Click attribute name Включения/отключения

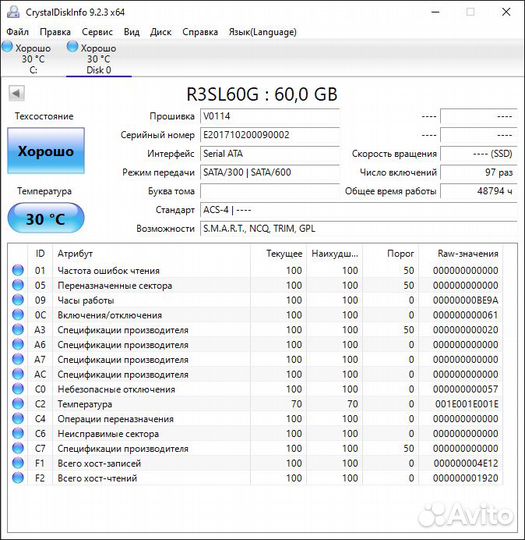point(110,315)
